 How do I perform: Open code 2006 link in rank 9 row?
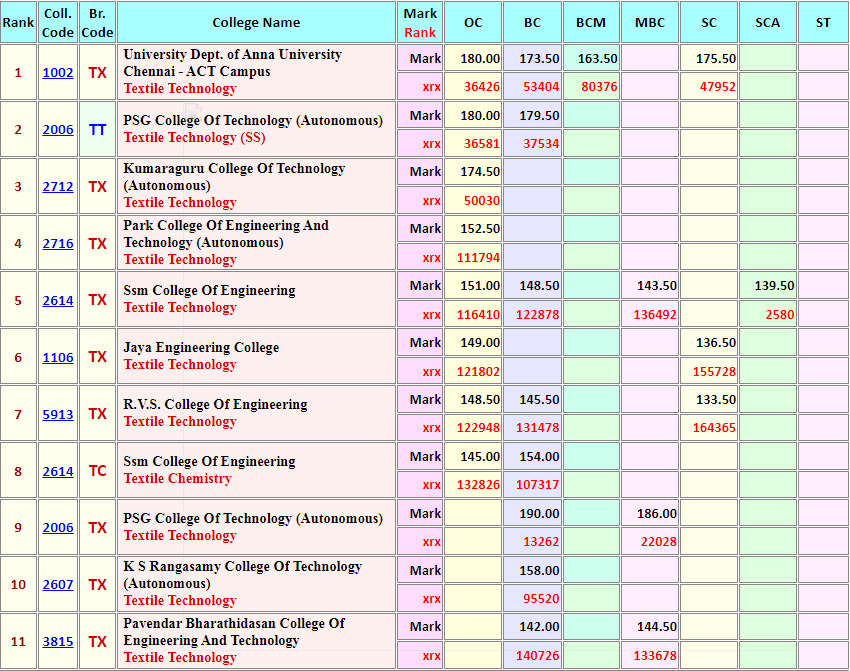pyautogui.click(x=58, y=527)
